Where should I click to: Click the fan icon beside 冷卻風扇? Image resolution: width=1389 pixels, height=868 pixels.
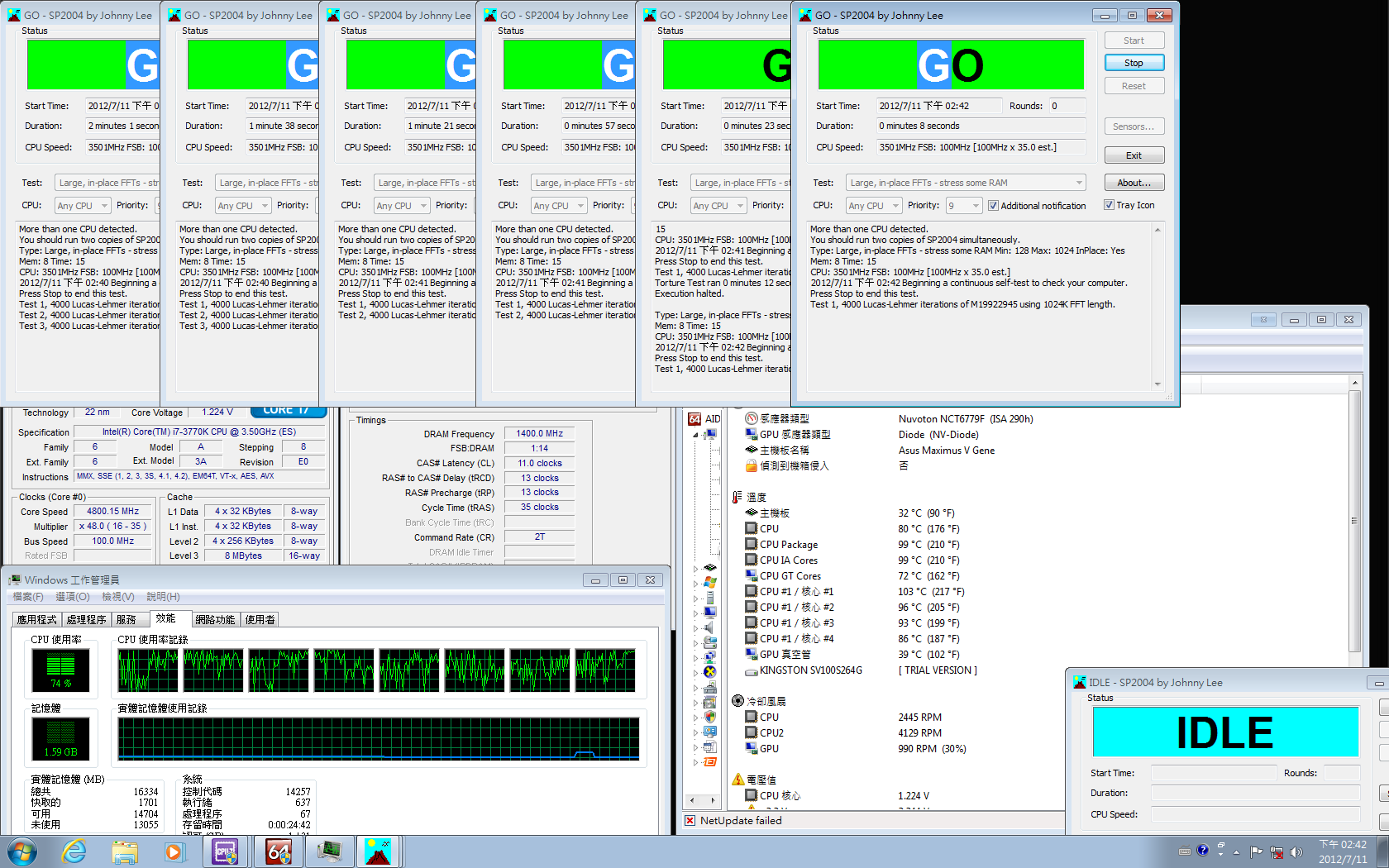737,701
